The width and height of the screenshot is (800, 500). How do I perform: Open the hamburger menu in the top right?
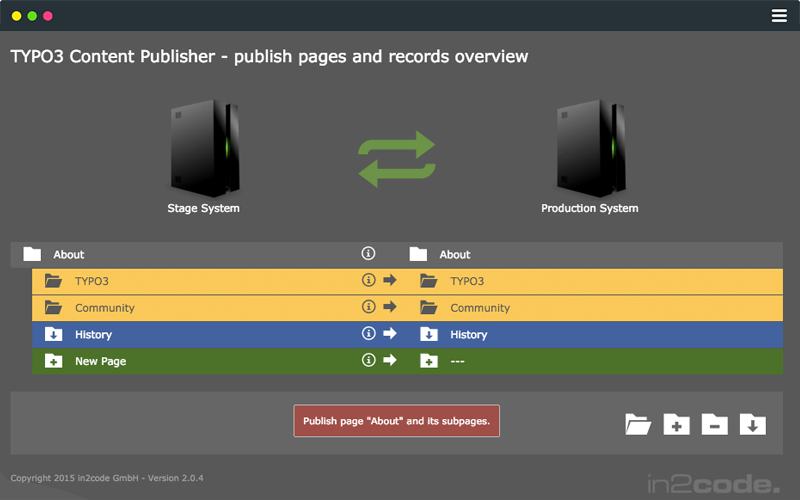click(779, 16)
